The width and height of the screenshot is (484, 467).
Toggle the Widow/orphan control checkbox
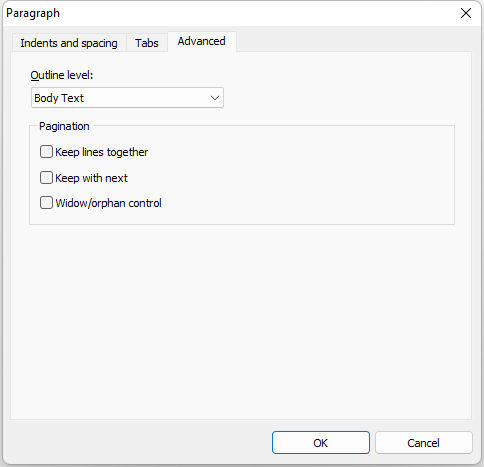tap(46, 203)
